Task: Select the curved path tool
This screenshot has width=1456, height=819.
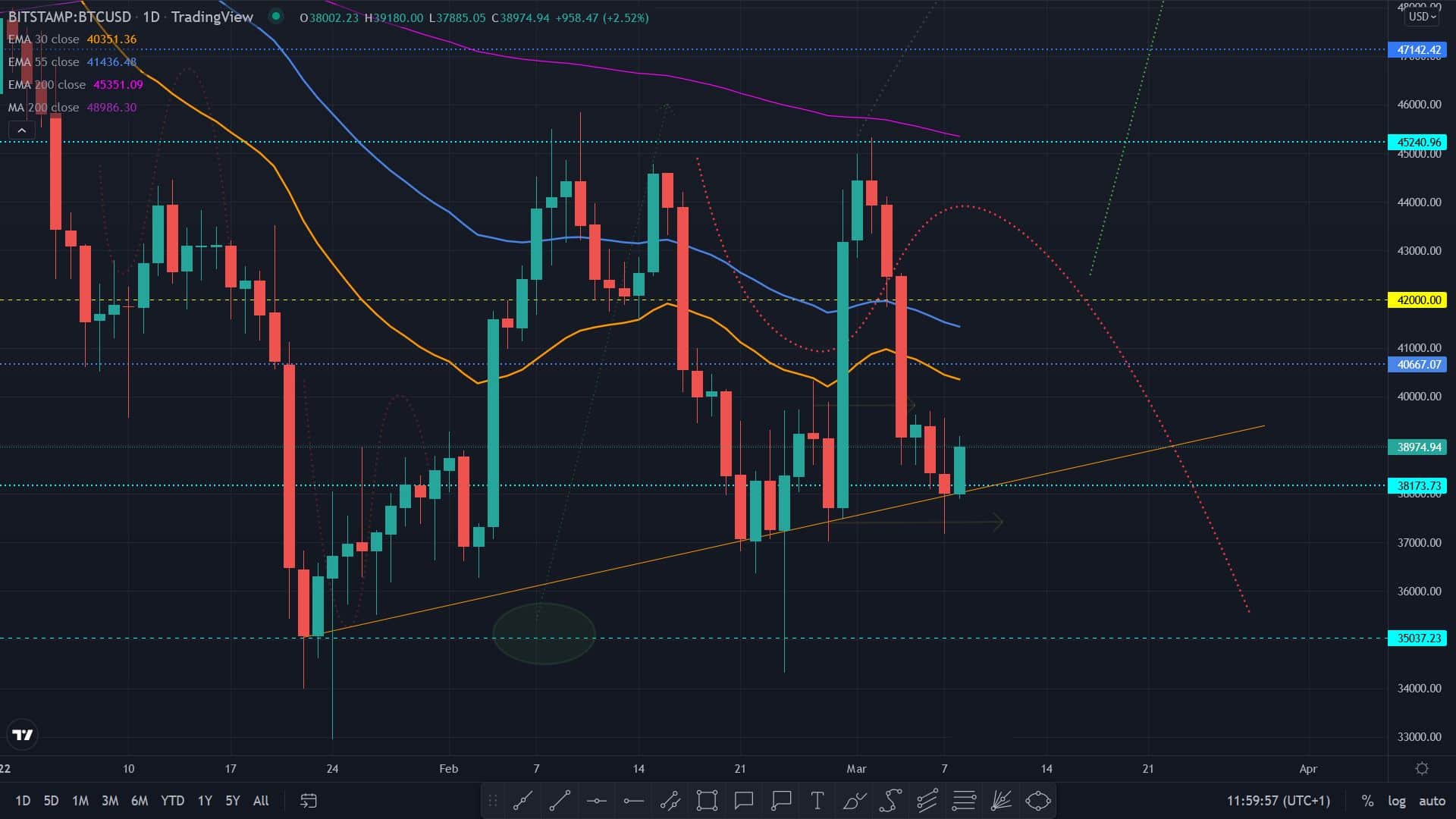Action: point(891,801)
